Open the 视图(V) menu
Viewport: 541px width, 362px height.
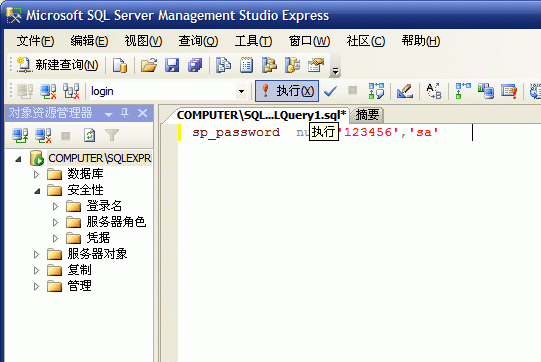tap(143, 41)
